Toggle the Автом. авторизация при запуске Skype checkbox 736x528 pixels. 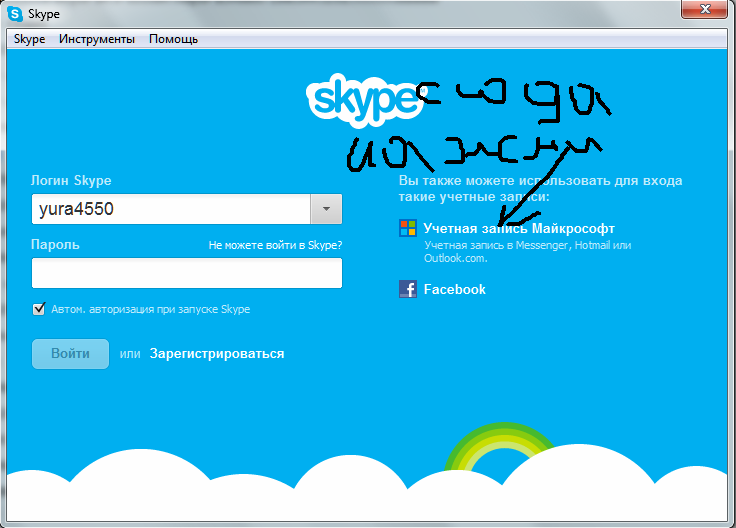(x=39, y=309)
